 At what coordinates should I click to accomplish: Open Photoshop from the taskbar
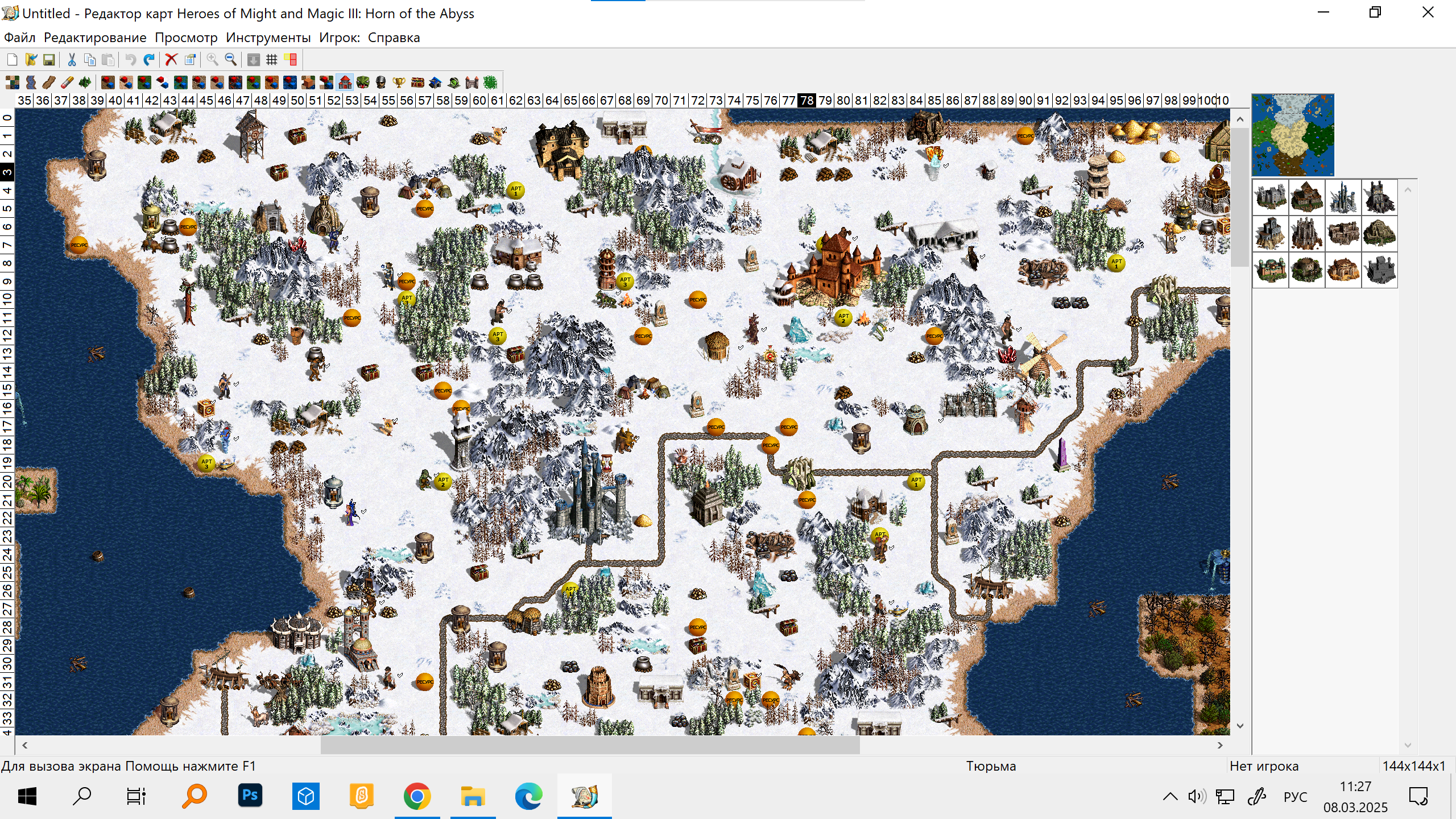coord(250,796)
